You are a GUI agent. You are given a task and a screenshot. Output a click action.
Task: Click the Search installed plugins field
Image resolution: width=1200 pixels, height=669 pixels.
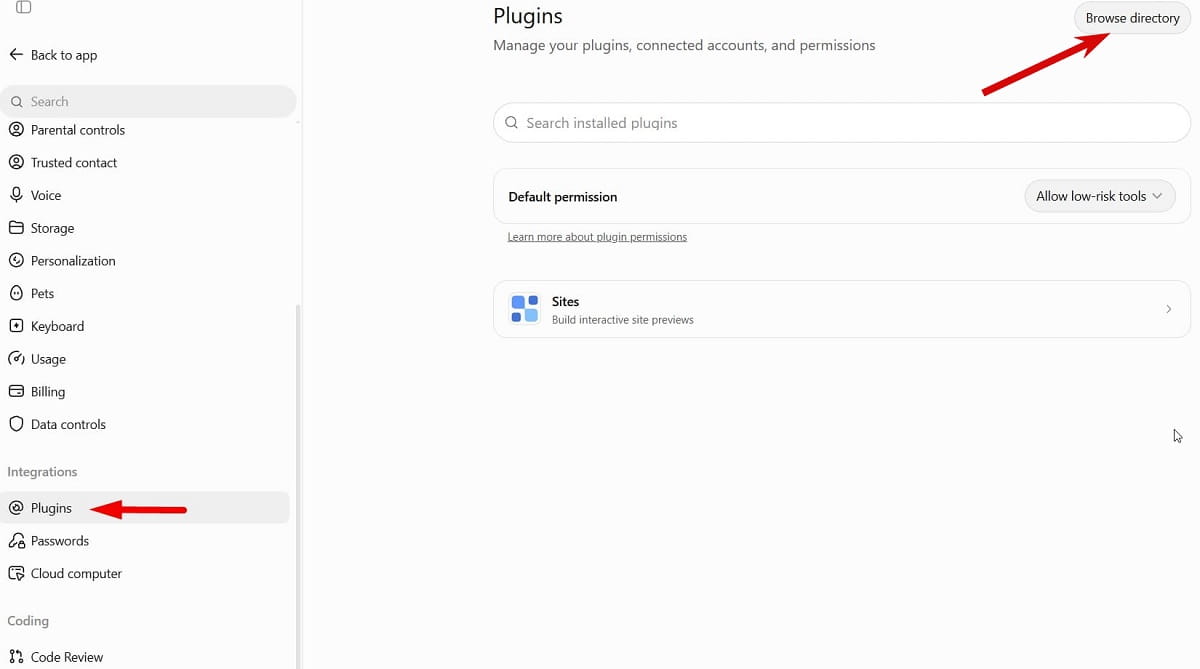point(842,123)
